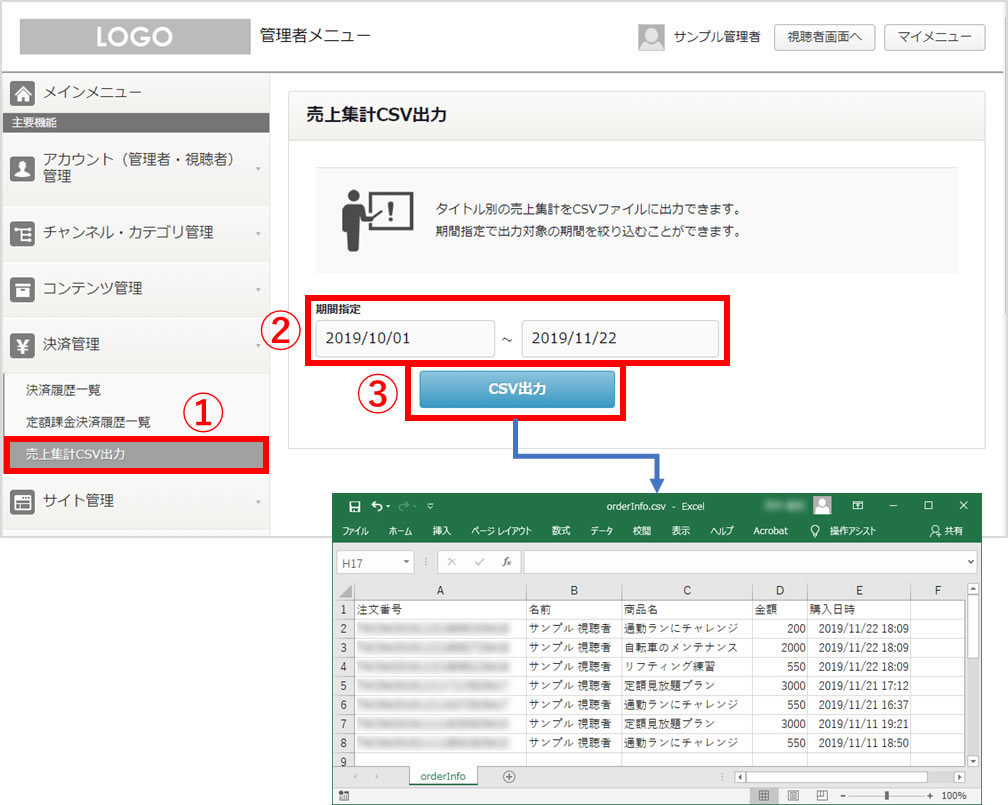
Task: Expand the formula bar chevron
Action: click(970, 562)
